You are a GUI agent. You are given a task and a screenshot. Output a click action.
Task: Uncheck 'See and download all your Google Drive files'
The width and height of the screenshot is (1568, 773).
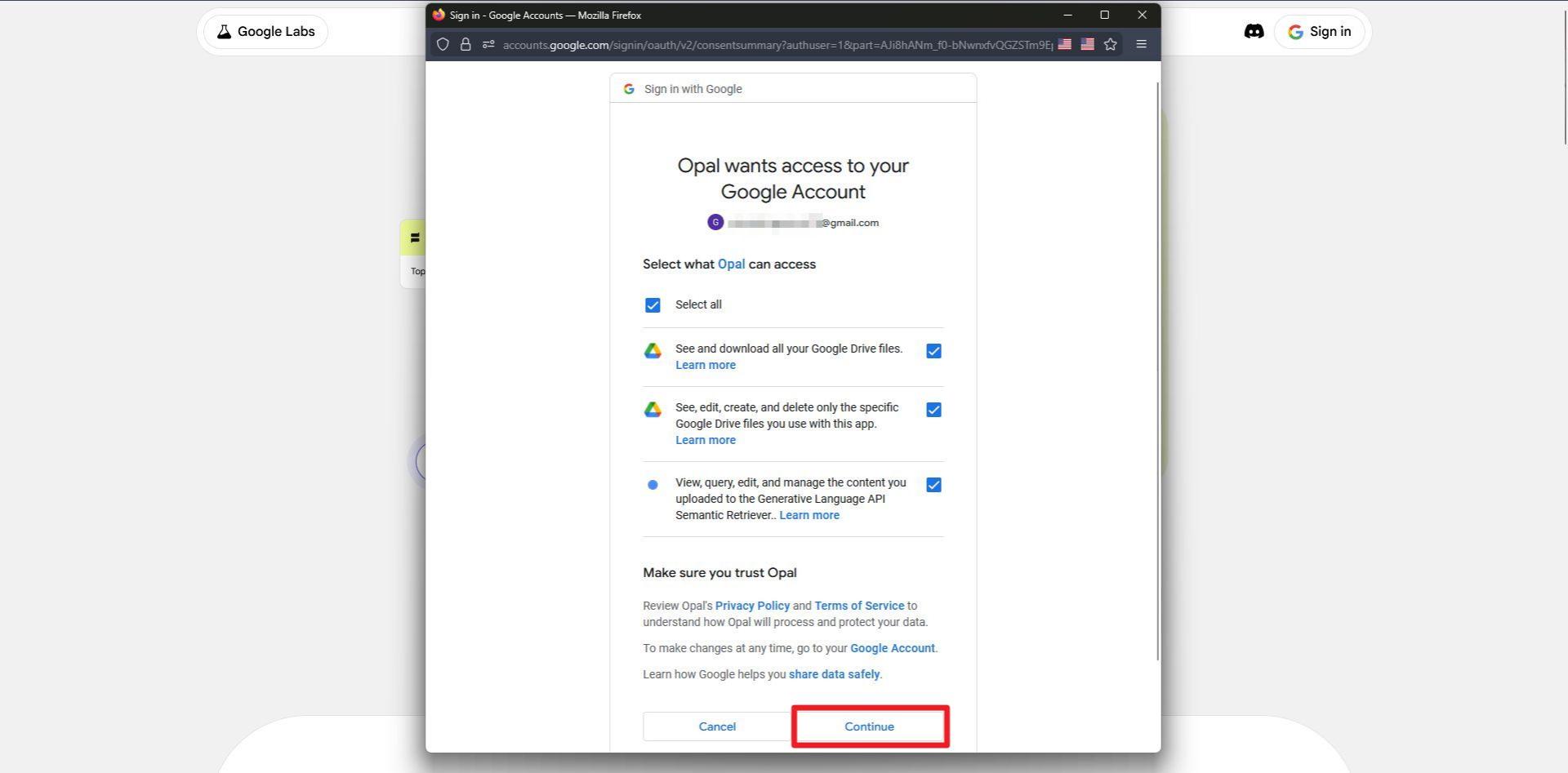coord(933,351)
